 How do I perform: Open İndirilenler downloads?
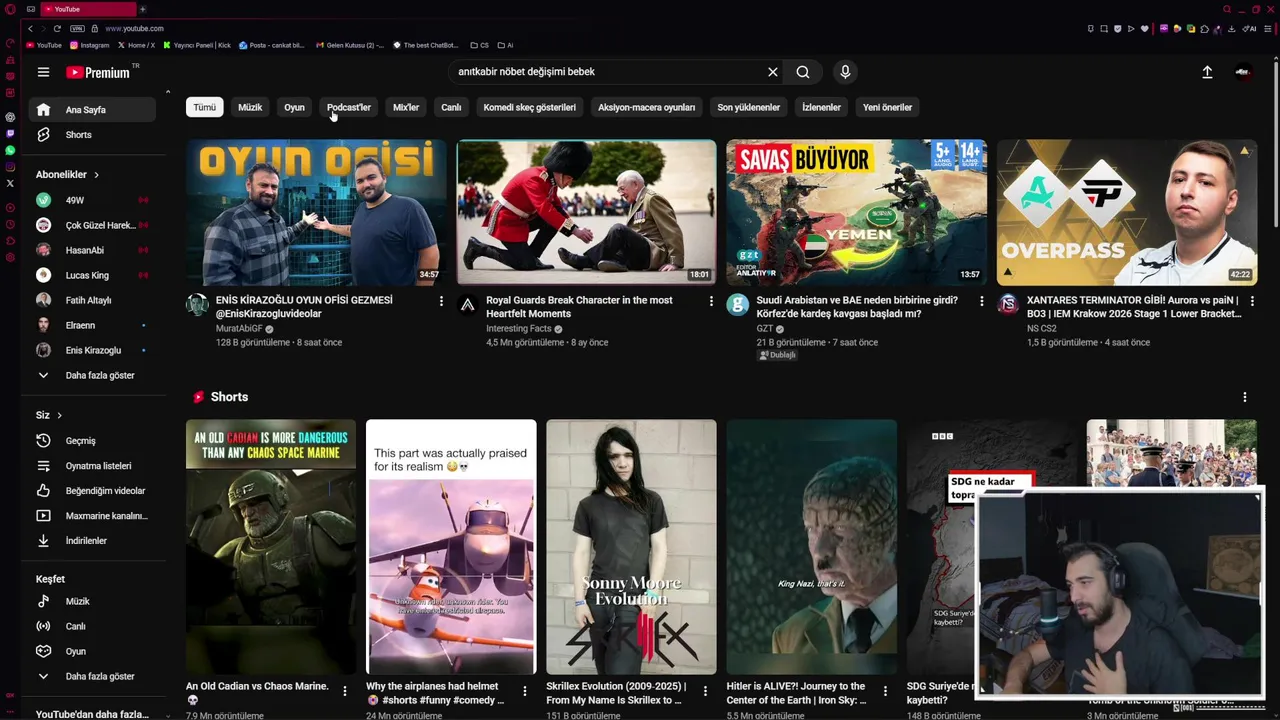[x=90, y=541]
